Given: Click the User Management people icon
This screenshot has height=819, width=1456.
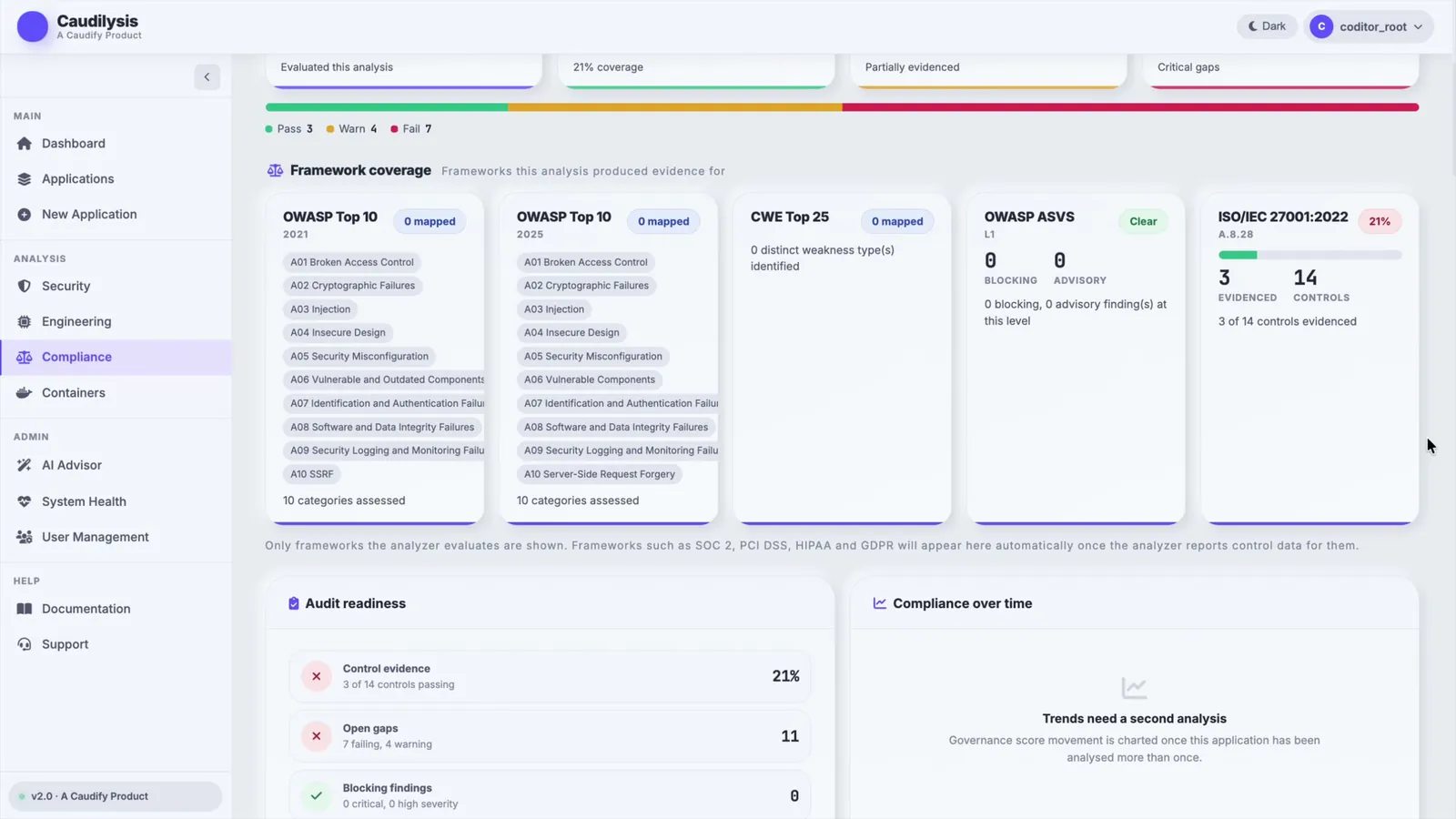Looking at the screenshot, I should pos(25,537).
